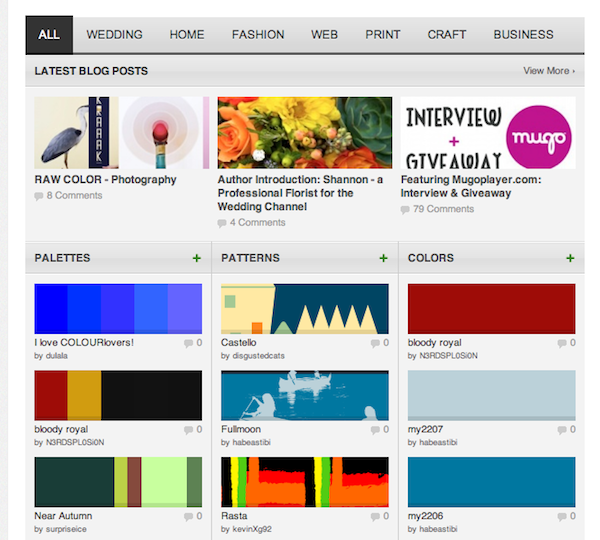
Task: Click the green plus icon beside Colors
Action: (570, 258)
